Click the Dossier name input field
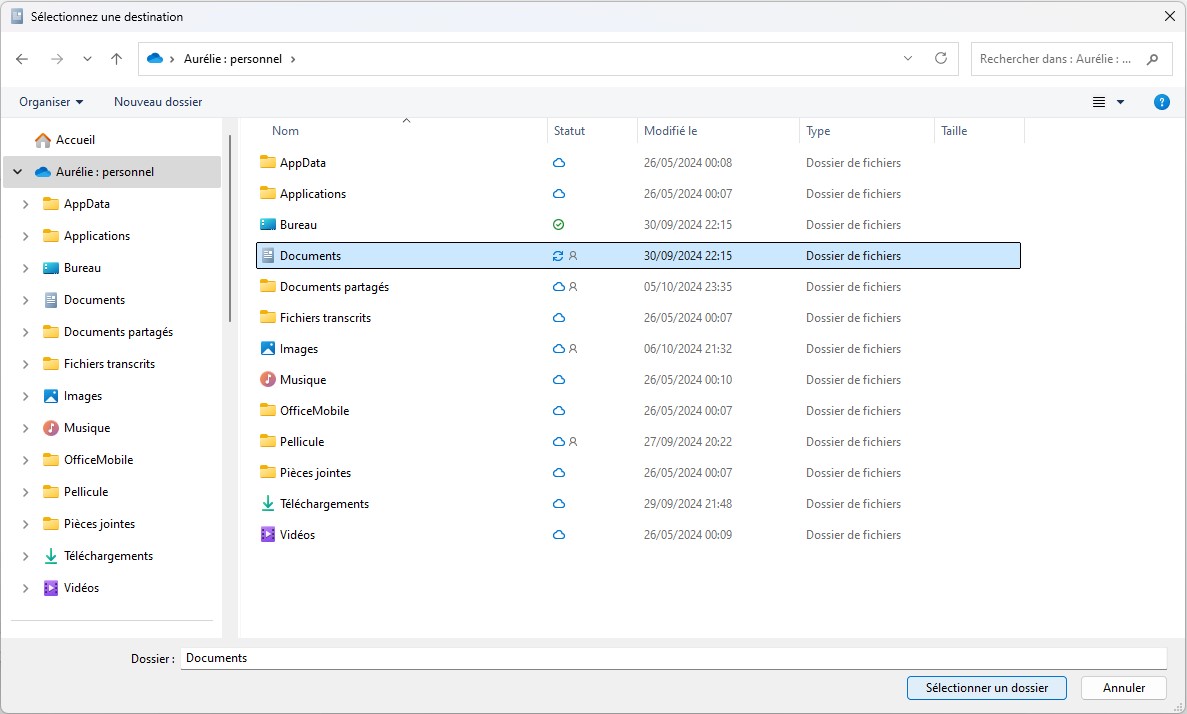Image resolution: width=1187 pixels, height=714 pixels. pos(673,658)
